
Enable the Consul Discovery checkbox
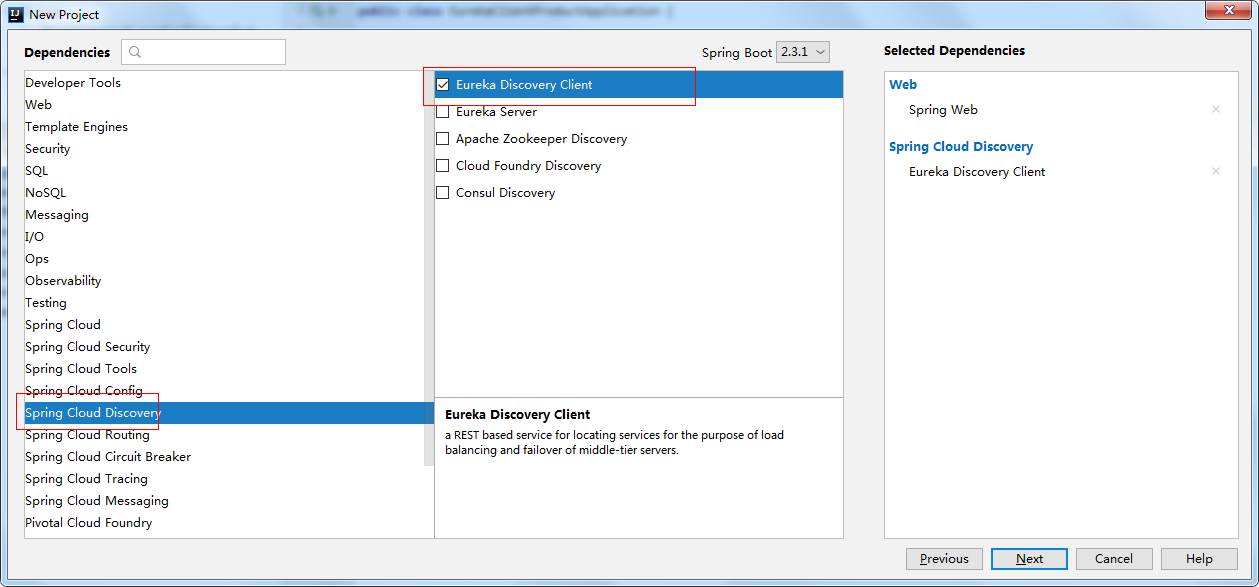click(443, 193)
